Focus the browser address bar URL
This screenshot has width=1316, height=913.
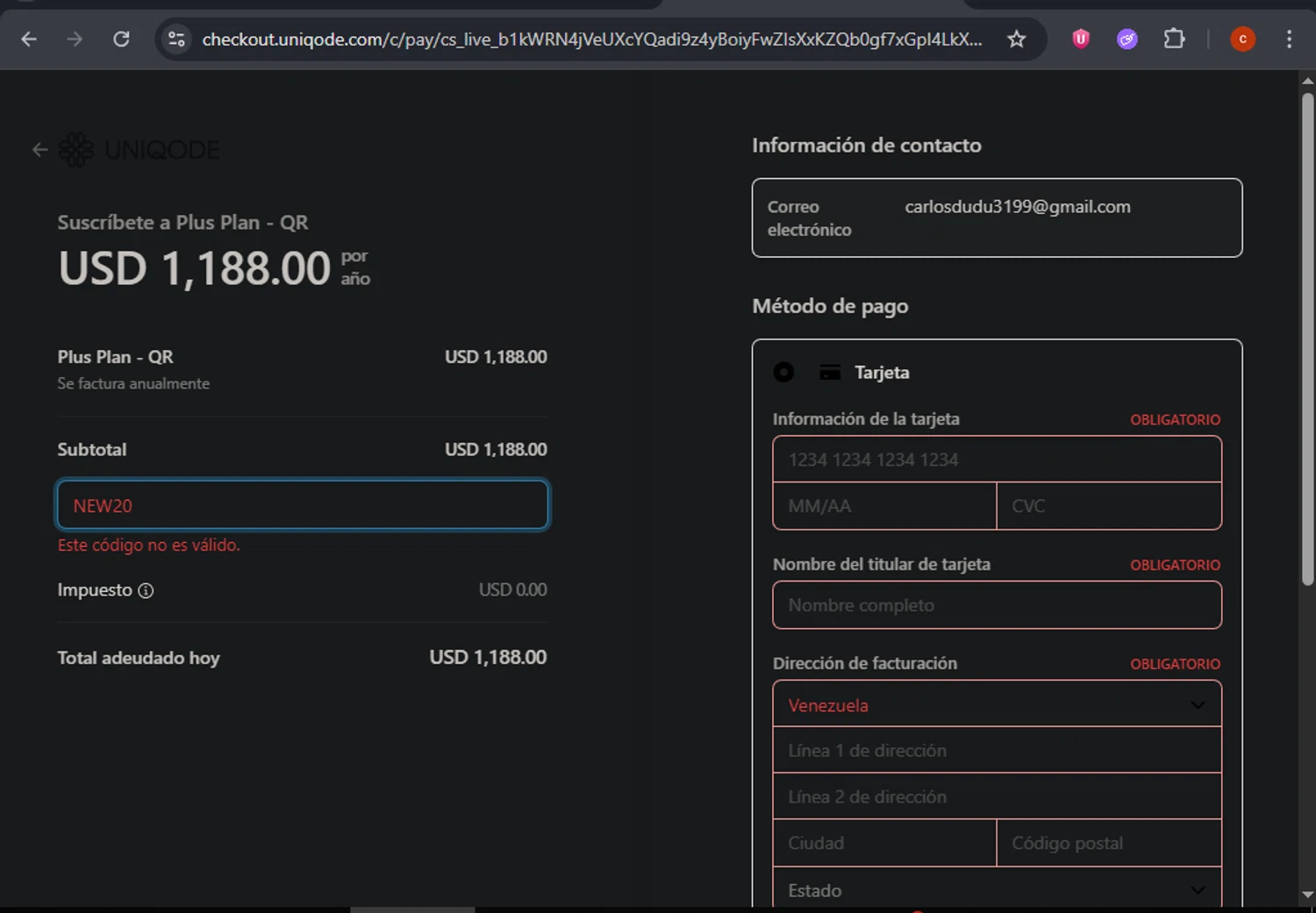tap(592, 39)
